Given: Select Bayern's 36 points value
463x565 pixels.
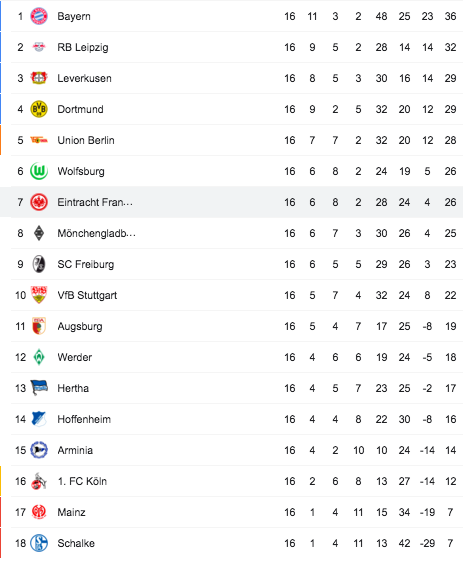Looking at the screenshot, I should point(450,16).
